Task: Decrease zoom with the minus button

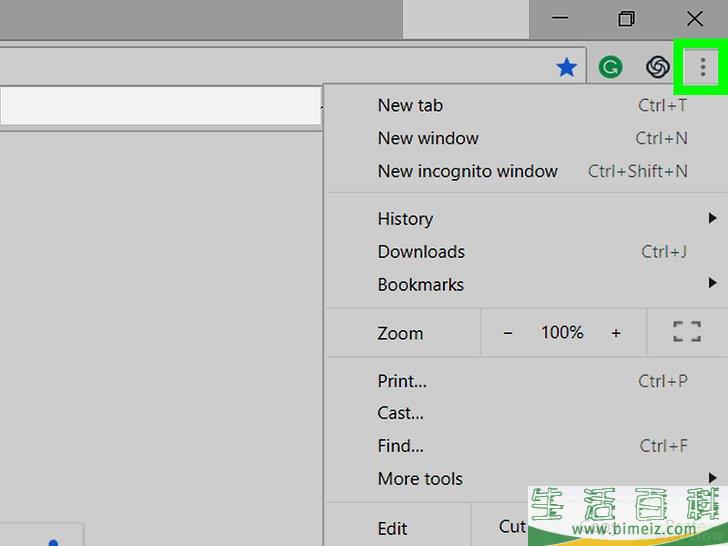Action: (x=508, y=333)
